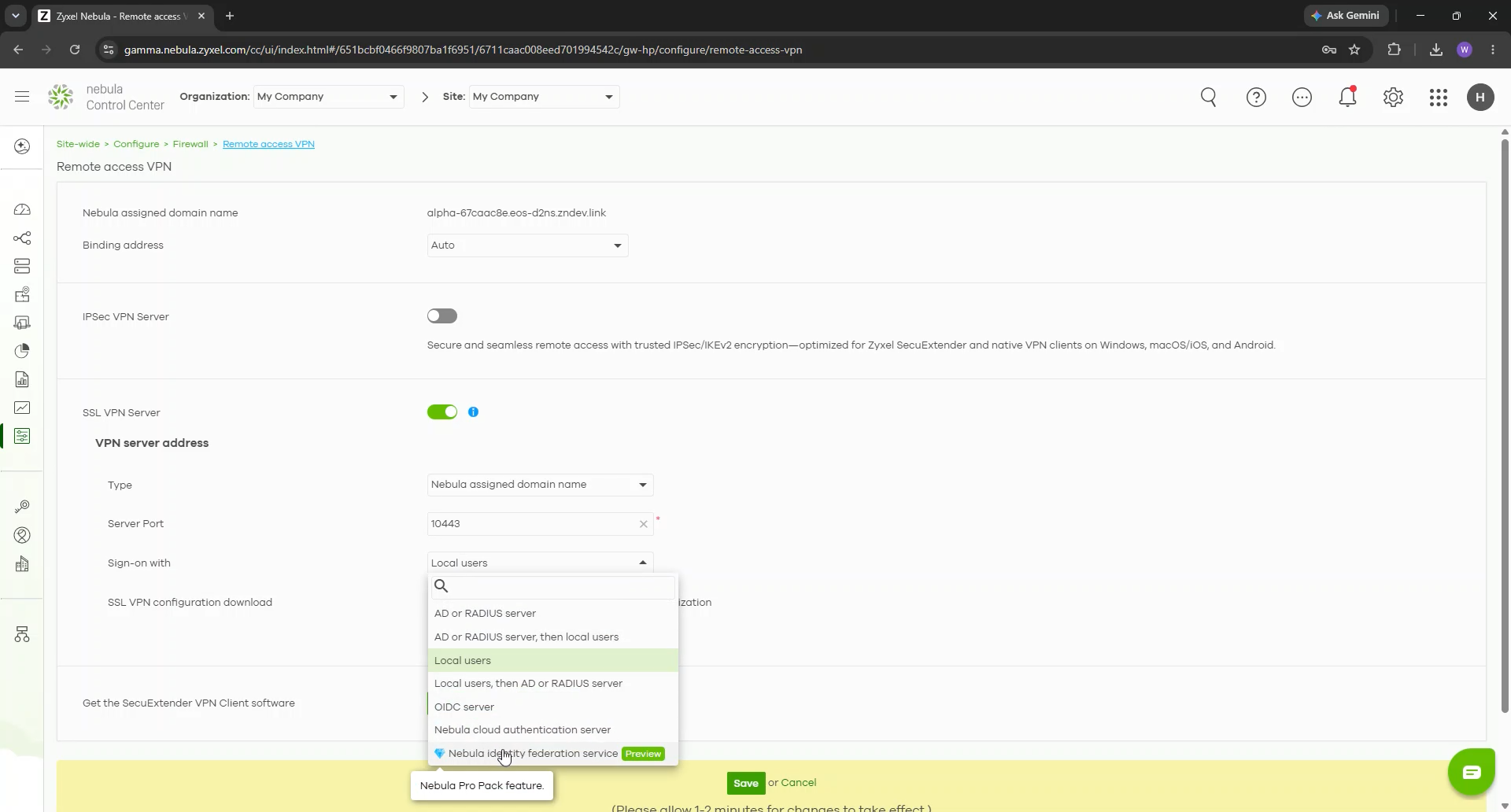Select the highlighted Local users option

coord(553,660)
